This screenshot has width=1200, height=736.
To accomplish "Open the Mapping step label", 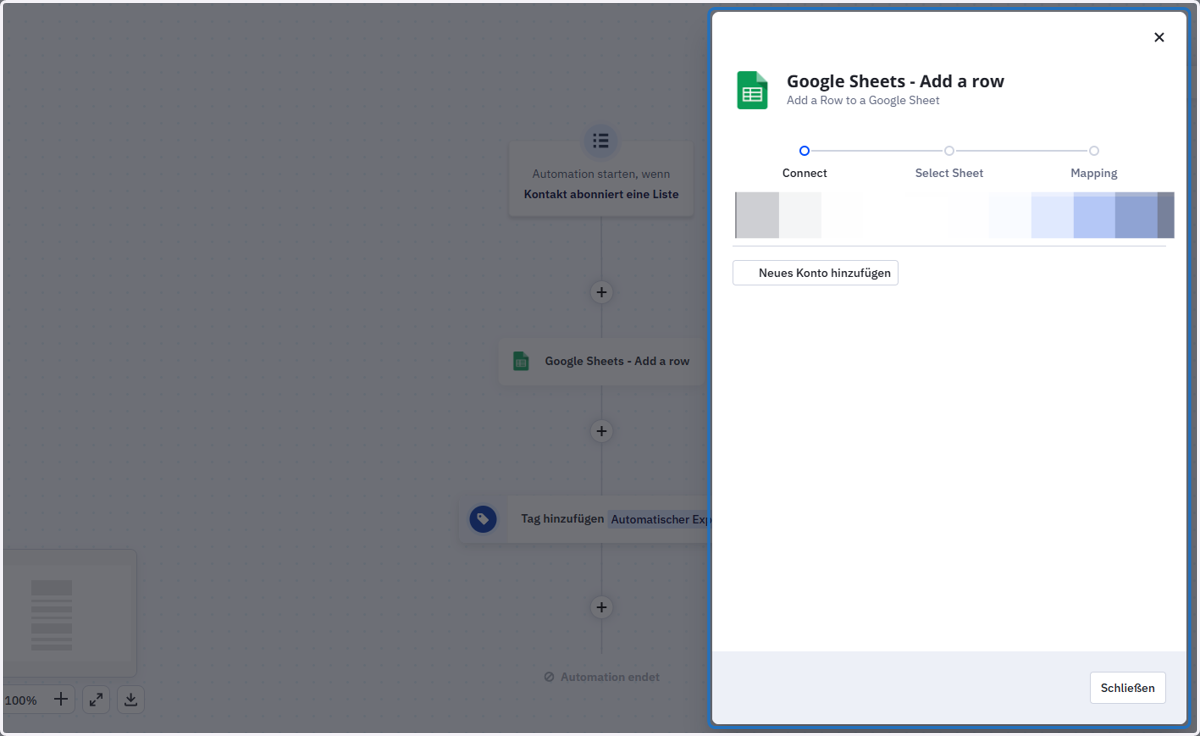I will [1094, 173].
